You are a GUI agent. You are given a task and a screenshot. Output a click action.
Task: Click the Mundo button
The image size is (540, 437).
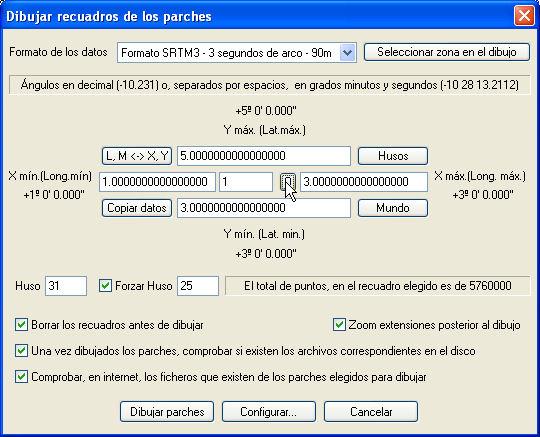(393, 208)
